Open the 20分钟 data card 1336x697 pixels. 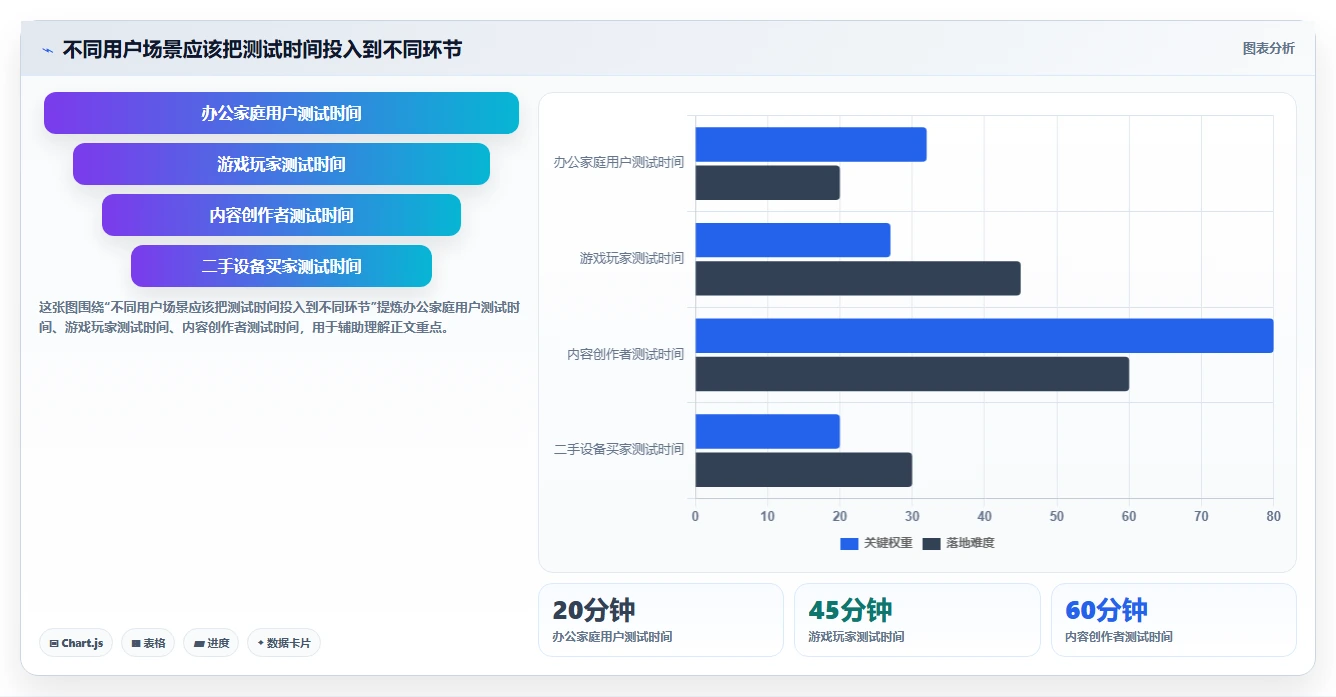click(661, 620)
